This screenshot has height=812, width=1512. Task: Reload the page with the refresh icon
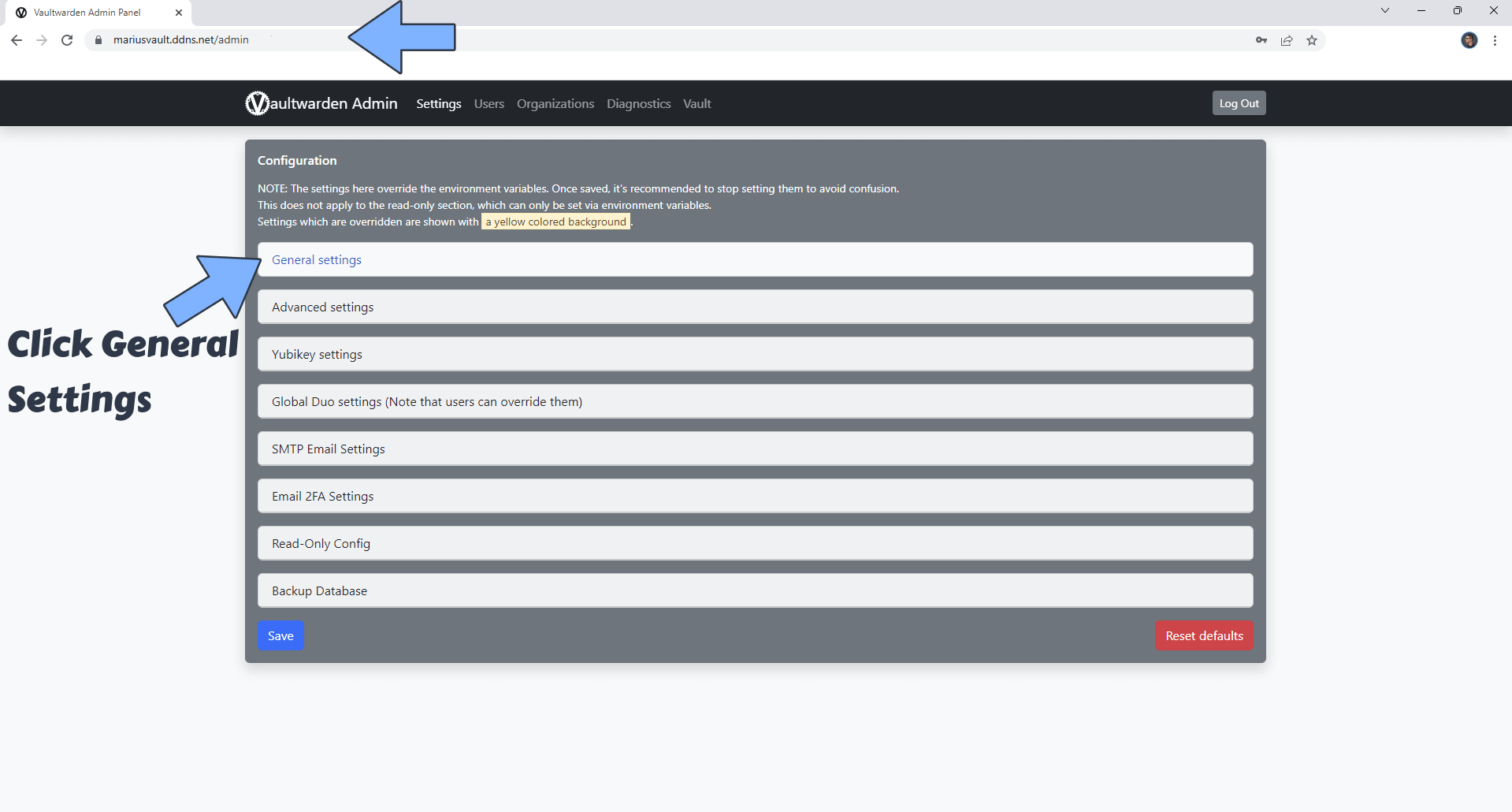67,40
